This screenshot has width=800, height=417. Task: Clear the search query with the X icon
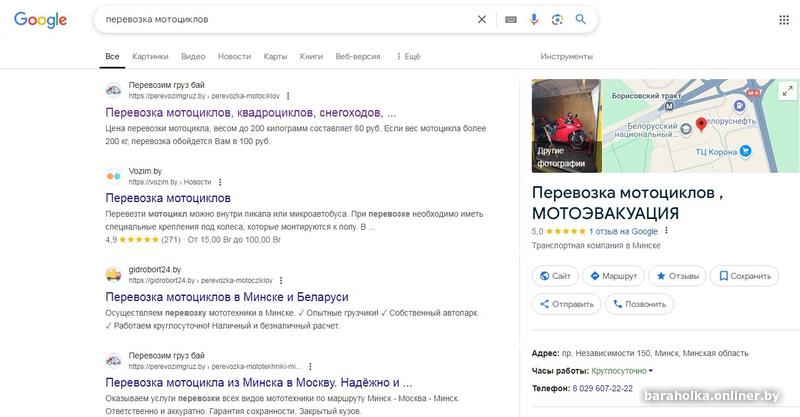pos(482,19)
